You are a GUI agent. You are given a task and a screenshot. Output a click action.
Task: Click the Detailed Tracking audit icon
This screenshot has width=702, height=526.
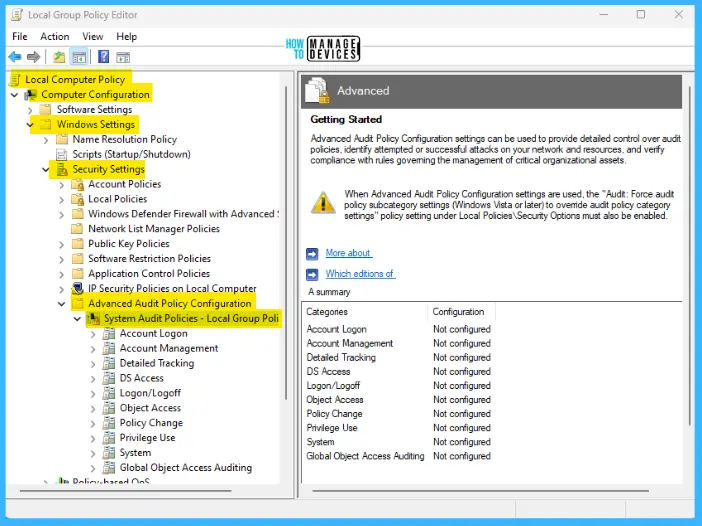tap(109, 363)
